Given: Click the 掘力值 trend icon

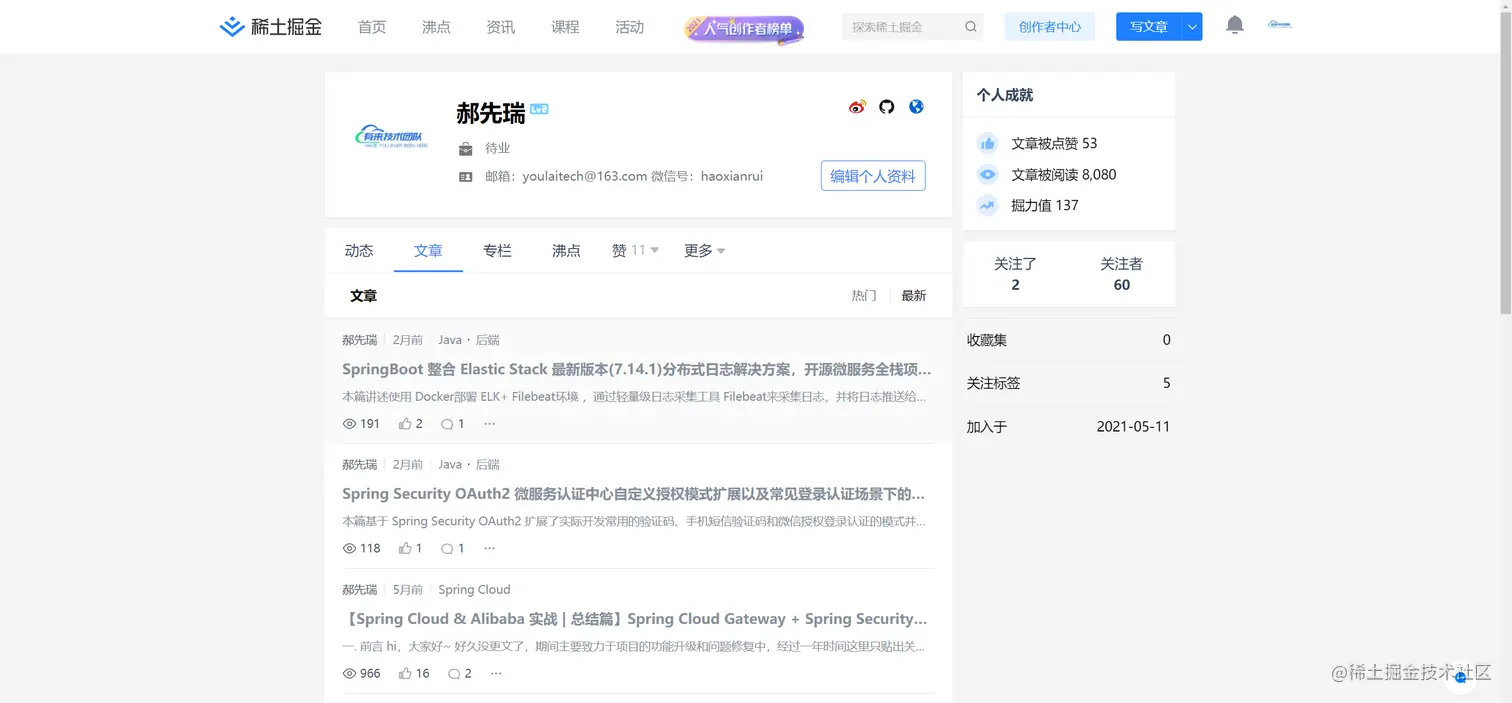Looking at the screenshot, I should (x=987, y=205).
